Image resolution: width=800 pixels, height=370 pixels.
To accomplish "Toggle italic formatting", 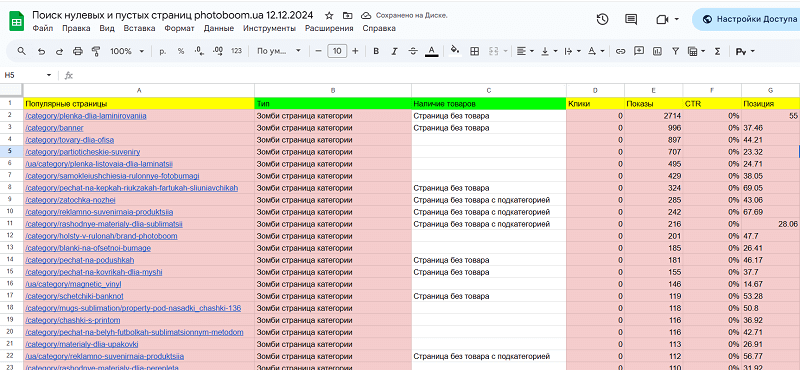I will (394, 51).
